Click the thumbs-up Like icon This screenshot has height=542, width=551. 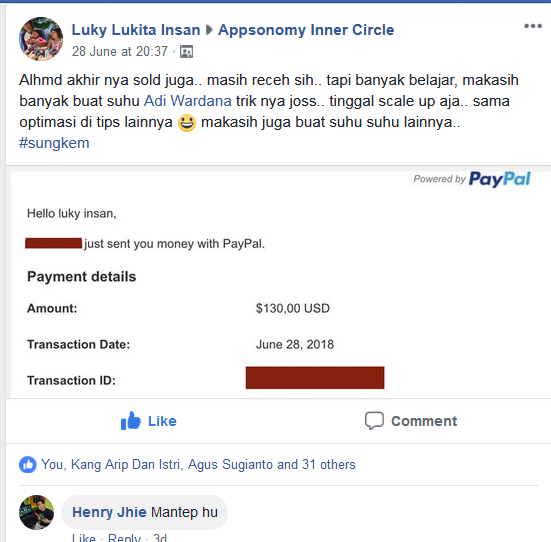point(130,420)
